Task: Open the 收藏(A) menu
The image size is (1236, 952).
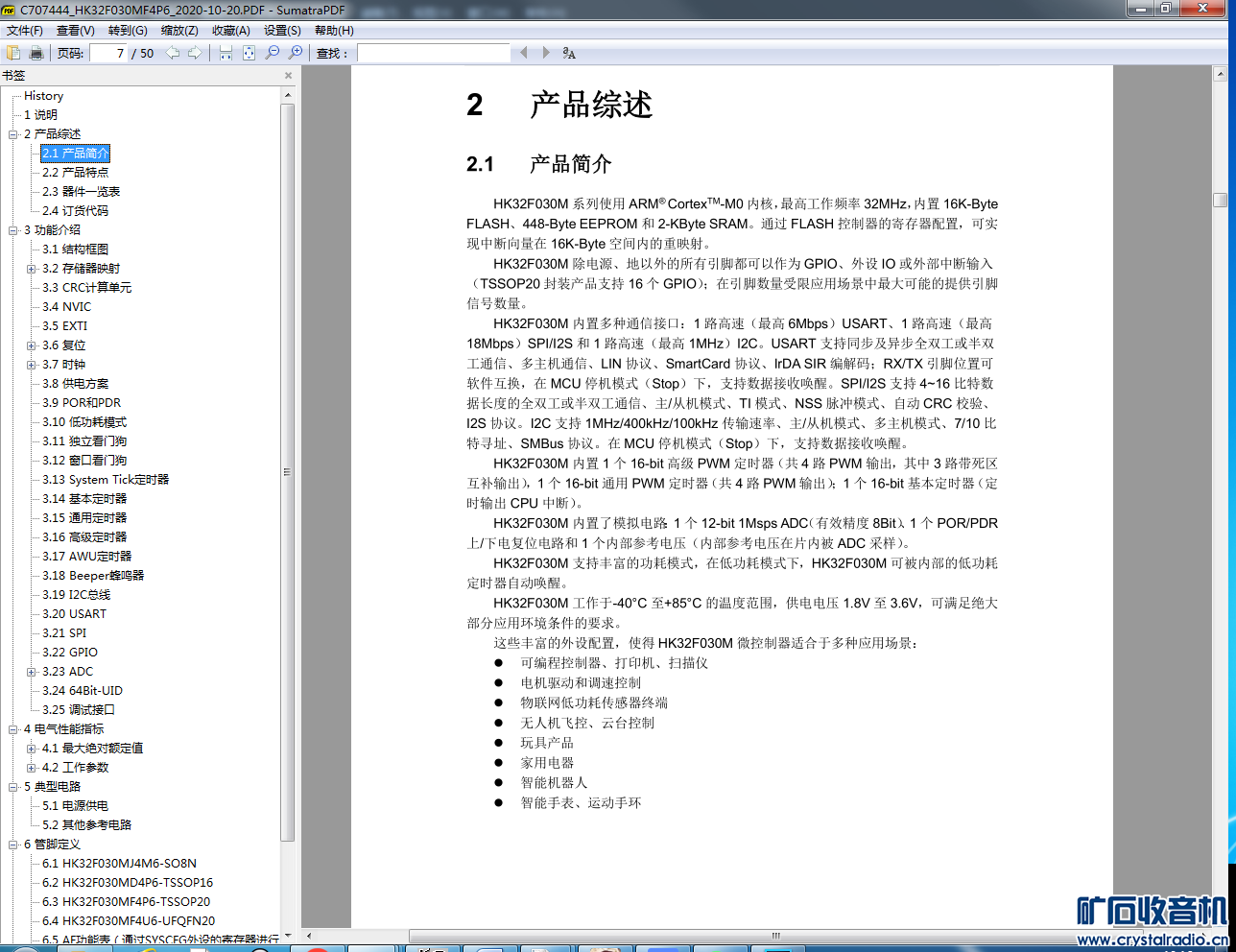Action: (x=231, y=31)
